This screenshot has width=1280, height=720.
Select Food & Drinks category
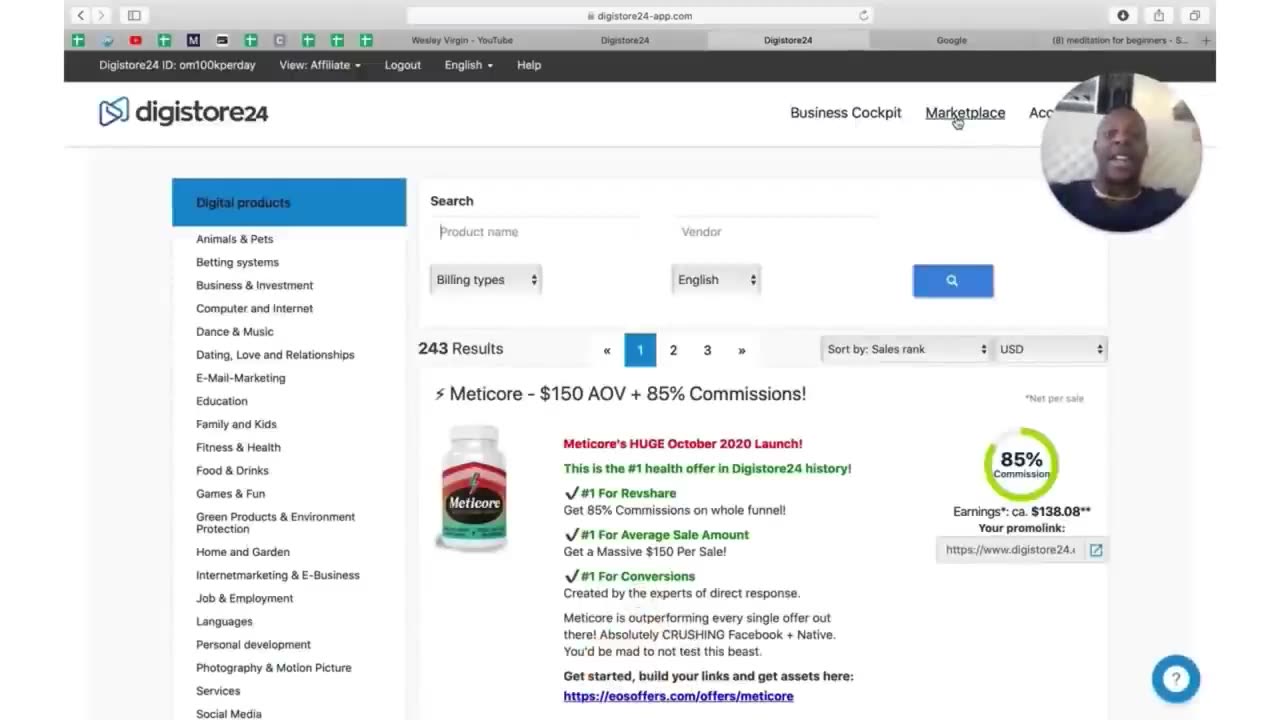coord(232,470)
